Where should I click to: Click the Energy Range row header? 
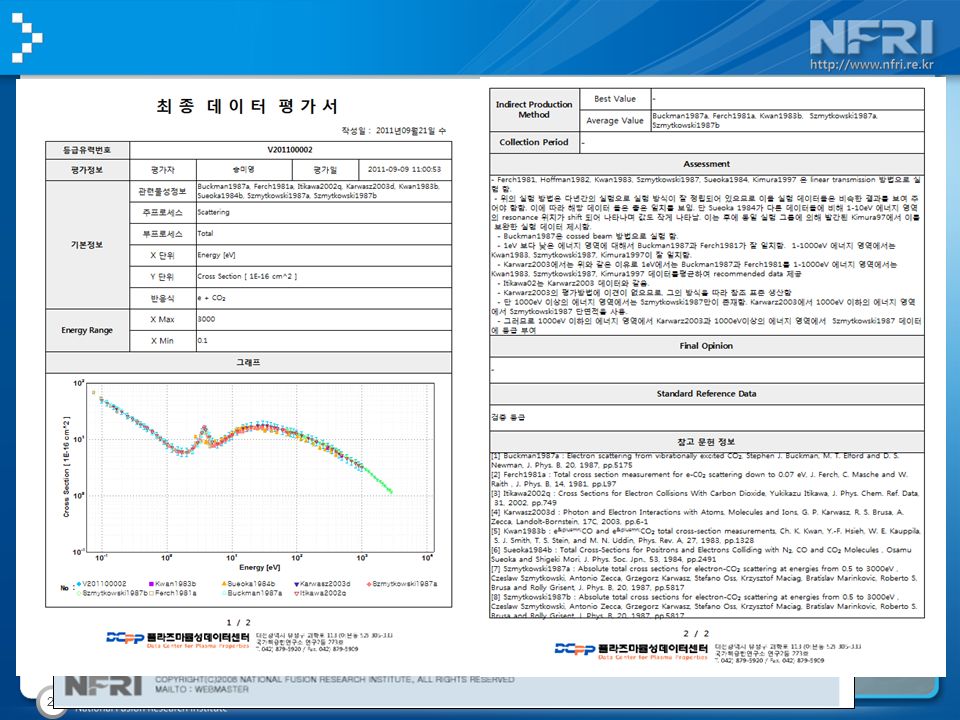pos(87,331)
